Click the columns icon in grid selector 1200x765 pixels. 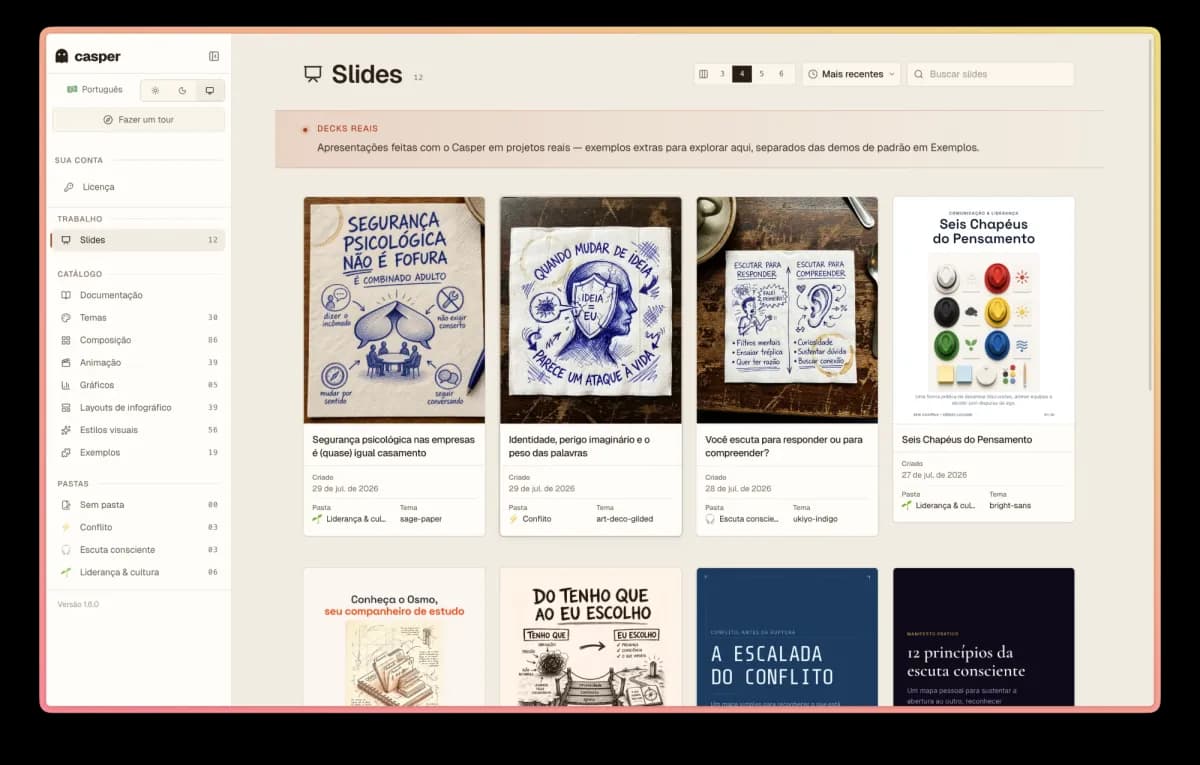[703, 74]
